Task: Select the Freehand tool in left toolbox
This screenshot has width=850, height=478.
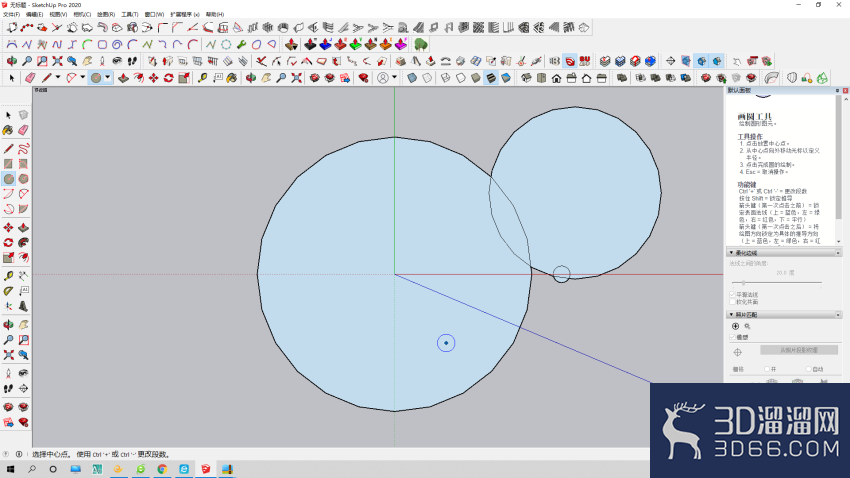Action: pyautogui.click(x=23, y=148)
